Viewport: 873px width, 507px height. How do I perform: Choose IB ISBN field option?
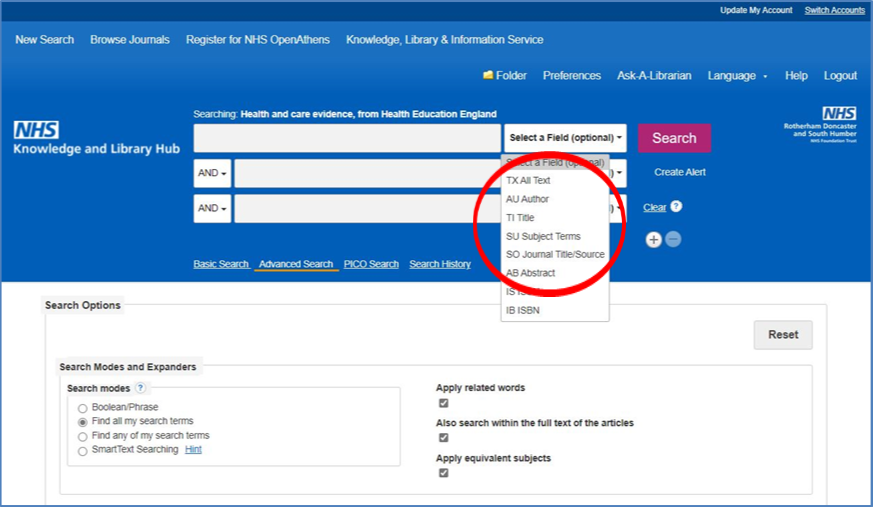(x=555, y=310)
